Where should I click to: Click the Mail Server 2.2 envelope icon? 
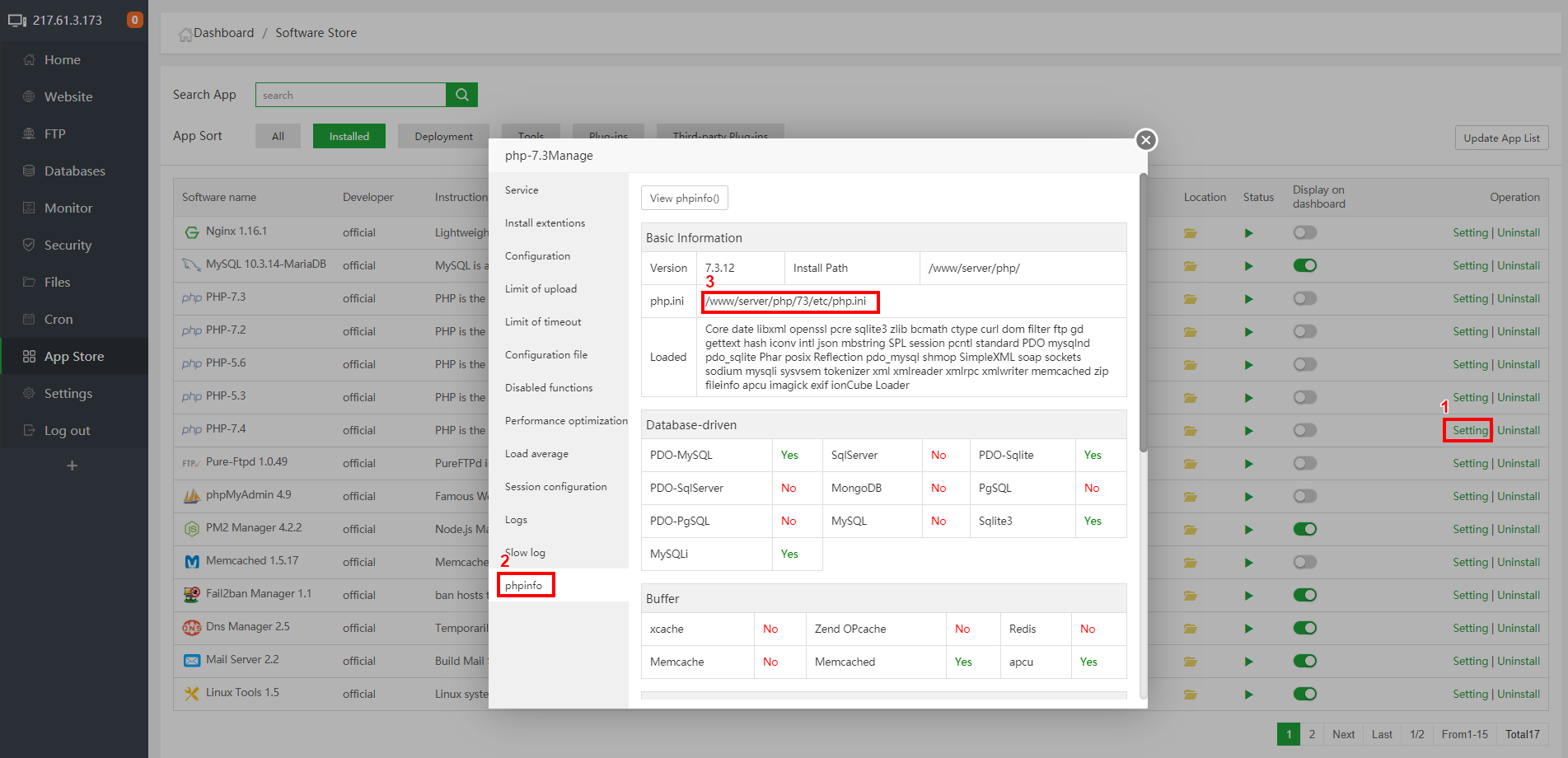pos(191,661)
